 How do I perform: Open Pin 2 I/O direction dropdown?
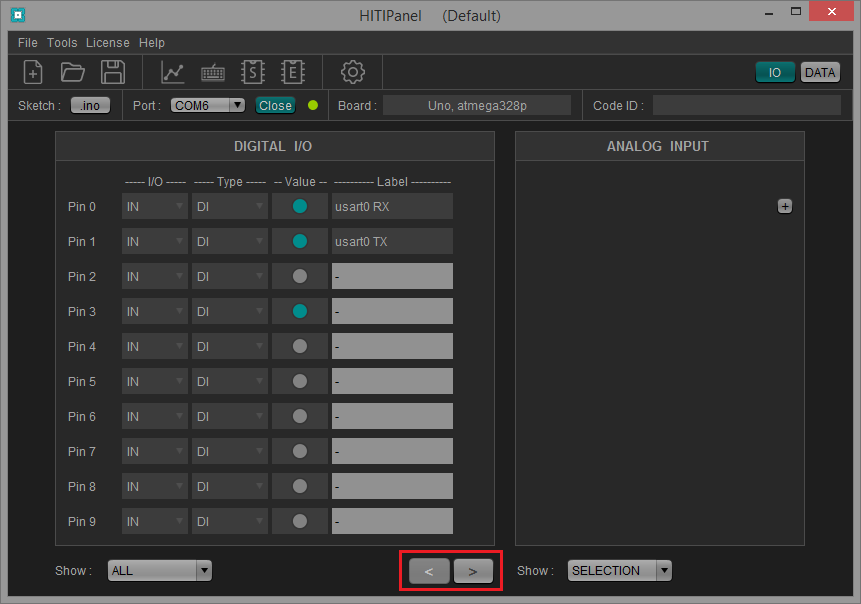point(154,276)
